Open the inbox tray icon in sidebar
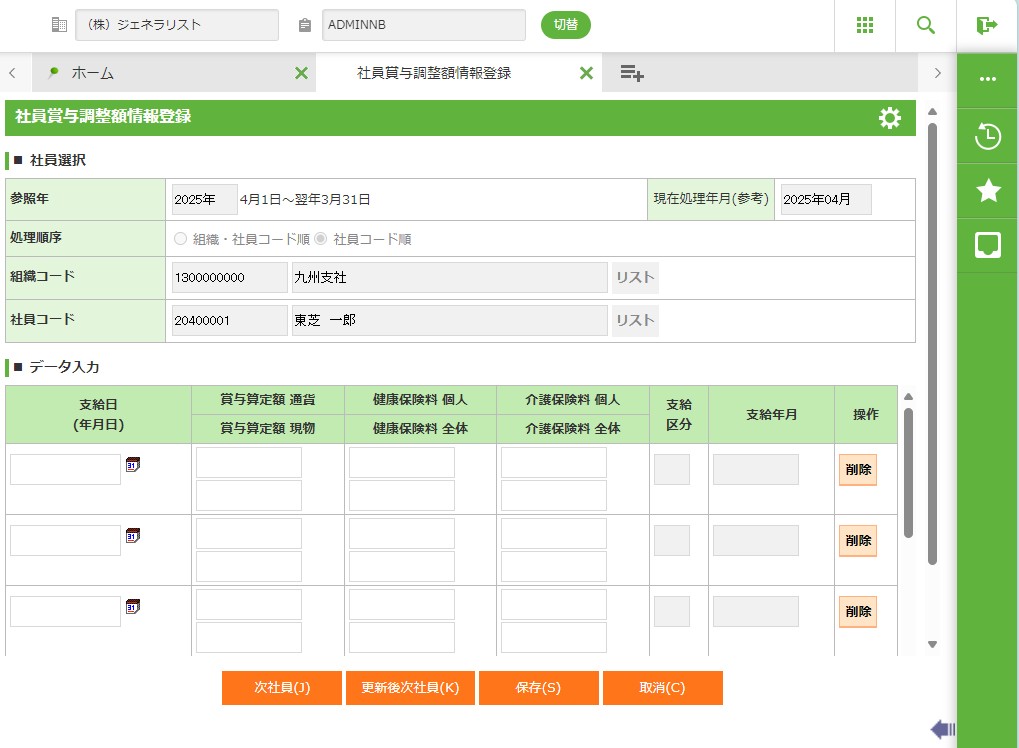Screen dimensions: 1019x748 click(988, 245)
